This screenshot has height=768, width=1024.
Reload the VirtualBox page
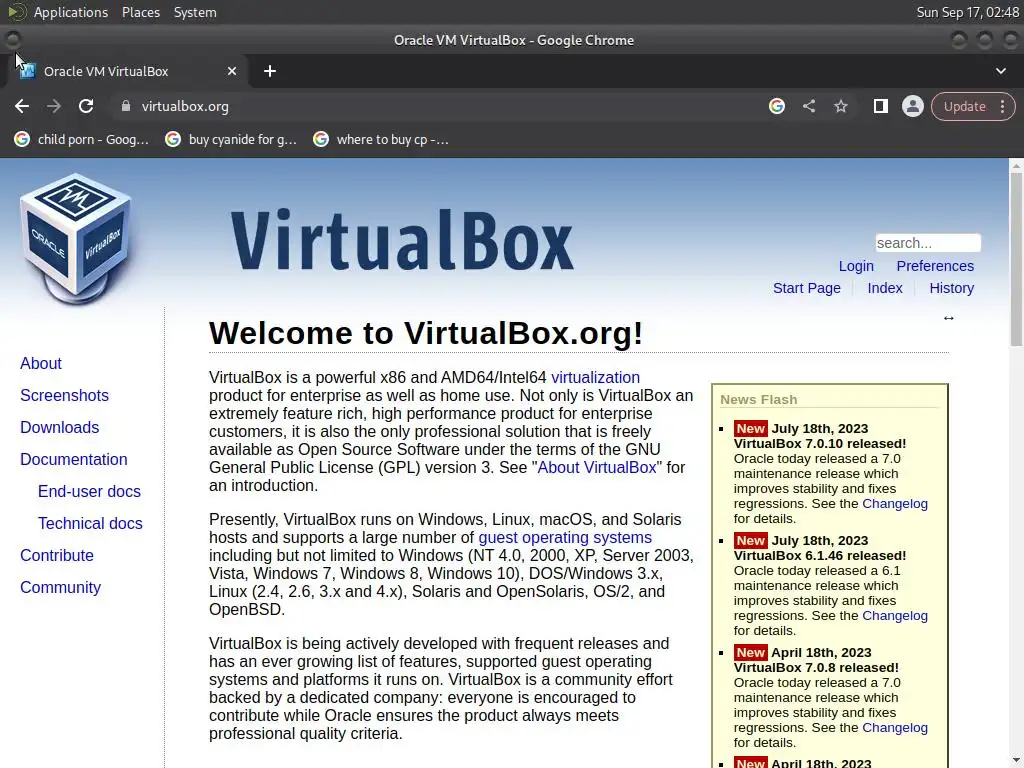click(x=86, y=106)
